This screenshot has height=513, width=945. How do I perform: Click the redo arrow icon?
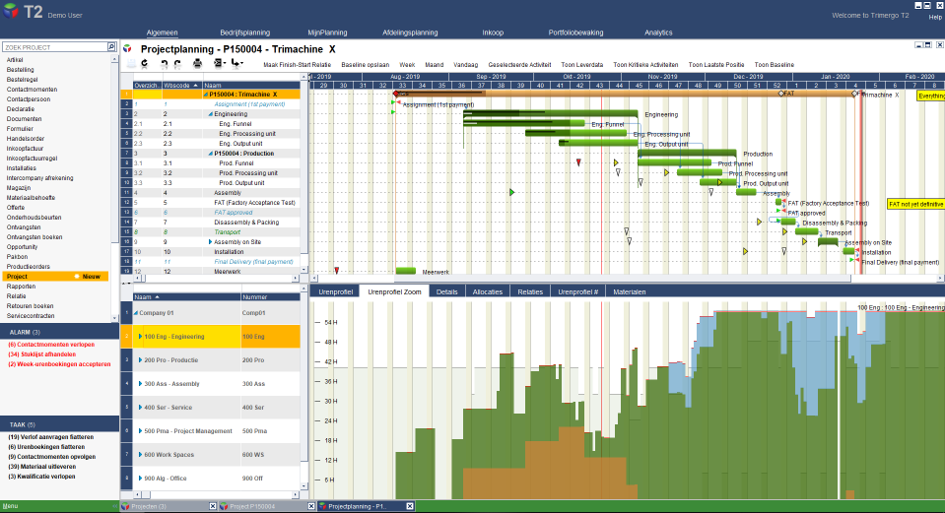pyautogui.click(x=177, y=63)
